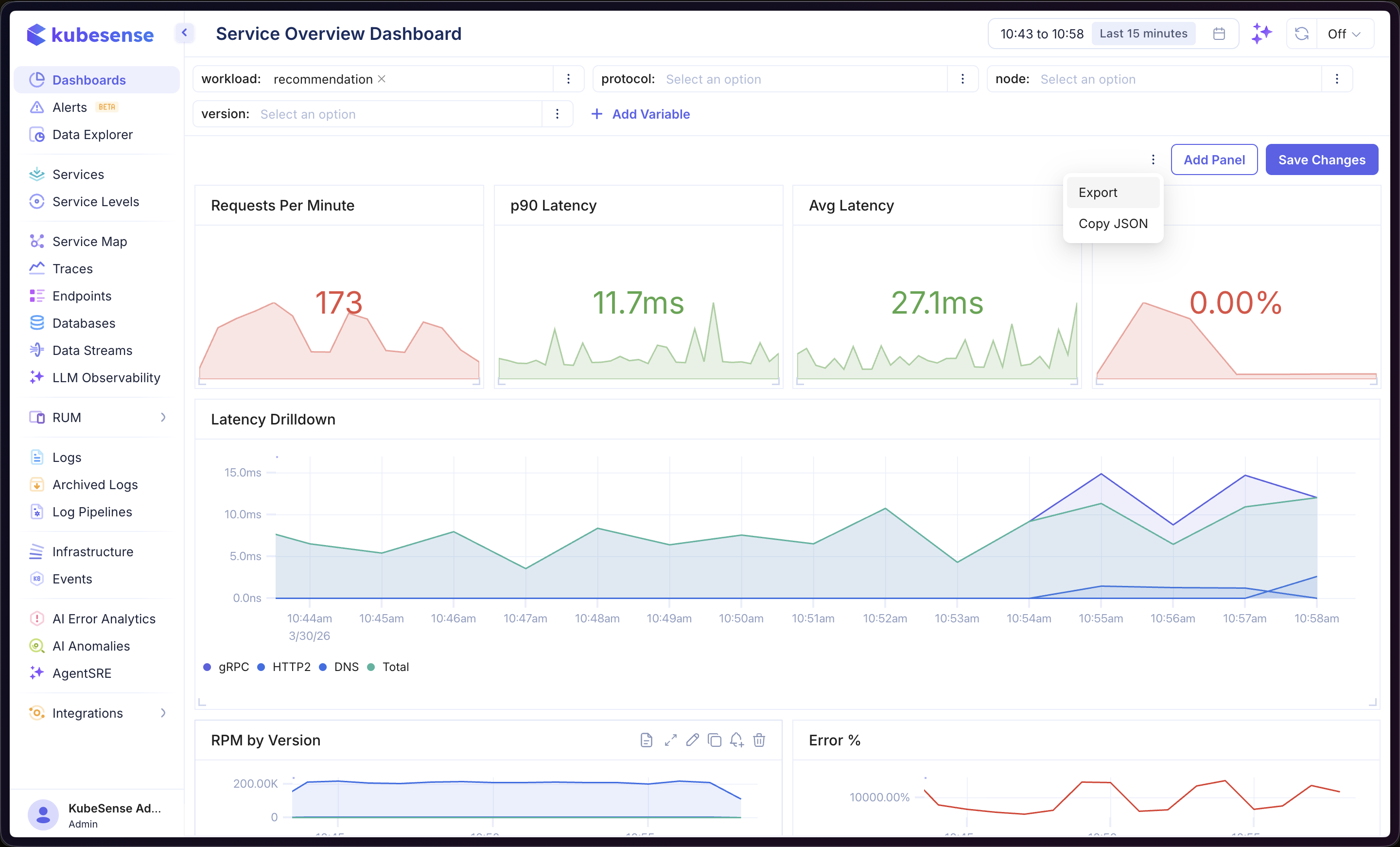Click the Add Panel button
Screen dimensions: 1400x847
click(x=1214, y=160)
